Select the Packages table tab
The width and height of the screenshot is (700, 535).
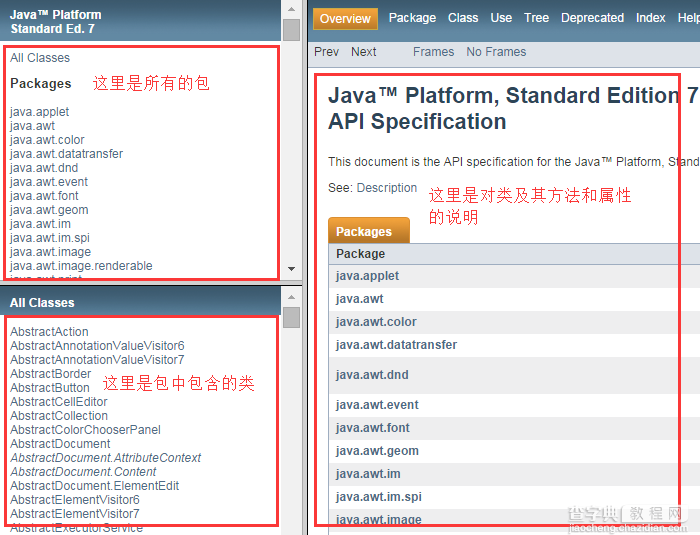[369, 230]
